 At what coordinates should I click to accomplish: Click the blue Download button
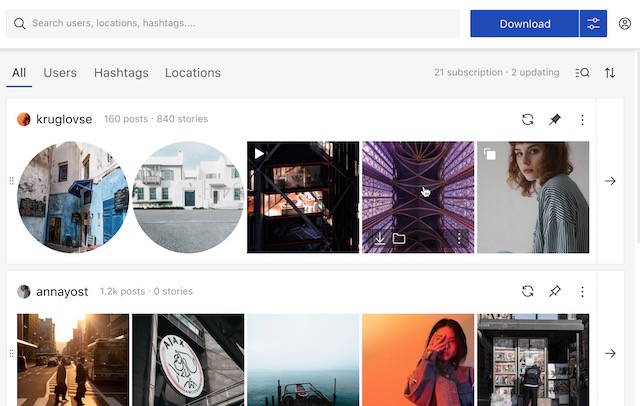524,24
